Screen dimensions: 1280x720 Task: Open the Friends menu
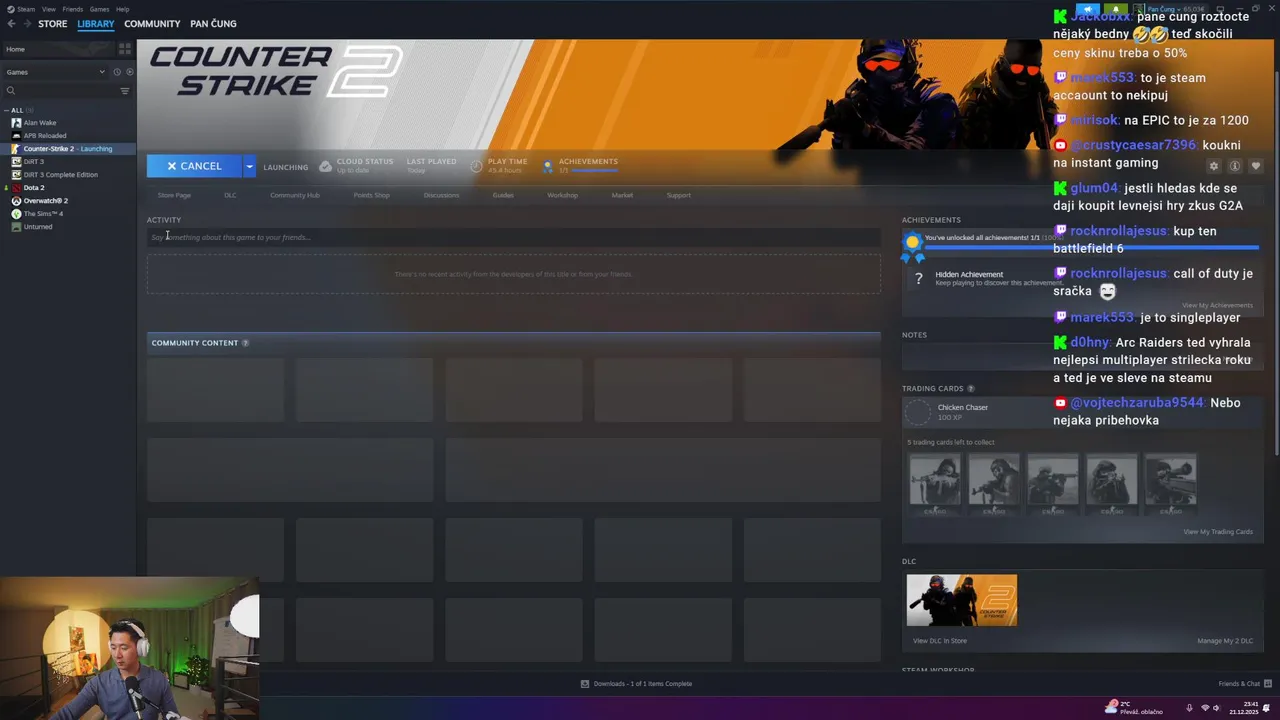tap(73, 9)
